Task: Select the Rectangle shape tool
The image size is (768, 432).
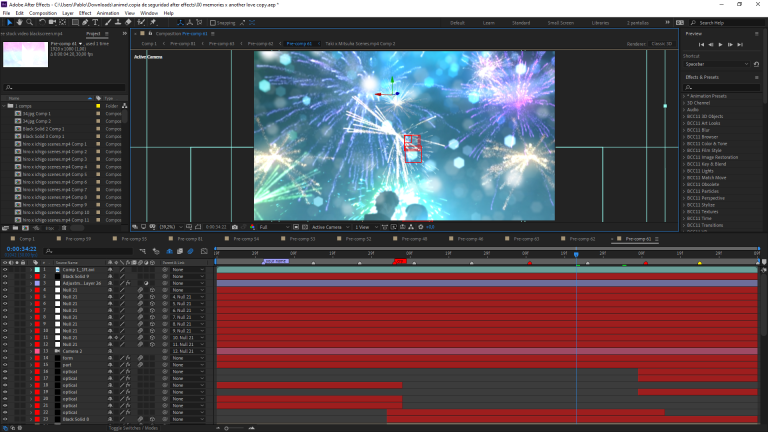Action: pos(75,23)
